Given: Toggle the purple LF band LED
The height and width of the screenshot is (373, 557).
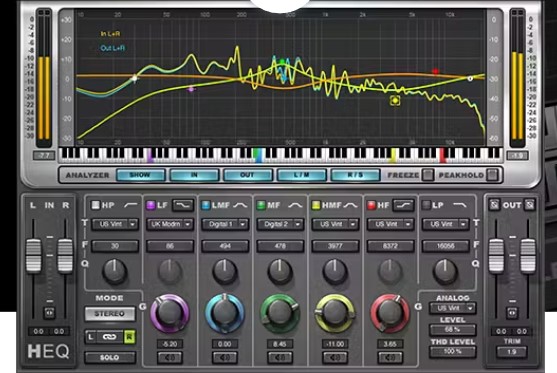Looking at the screenshot, I should pyautogui.click(x=151, y=205).
